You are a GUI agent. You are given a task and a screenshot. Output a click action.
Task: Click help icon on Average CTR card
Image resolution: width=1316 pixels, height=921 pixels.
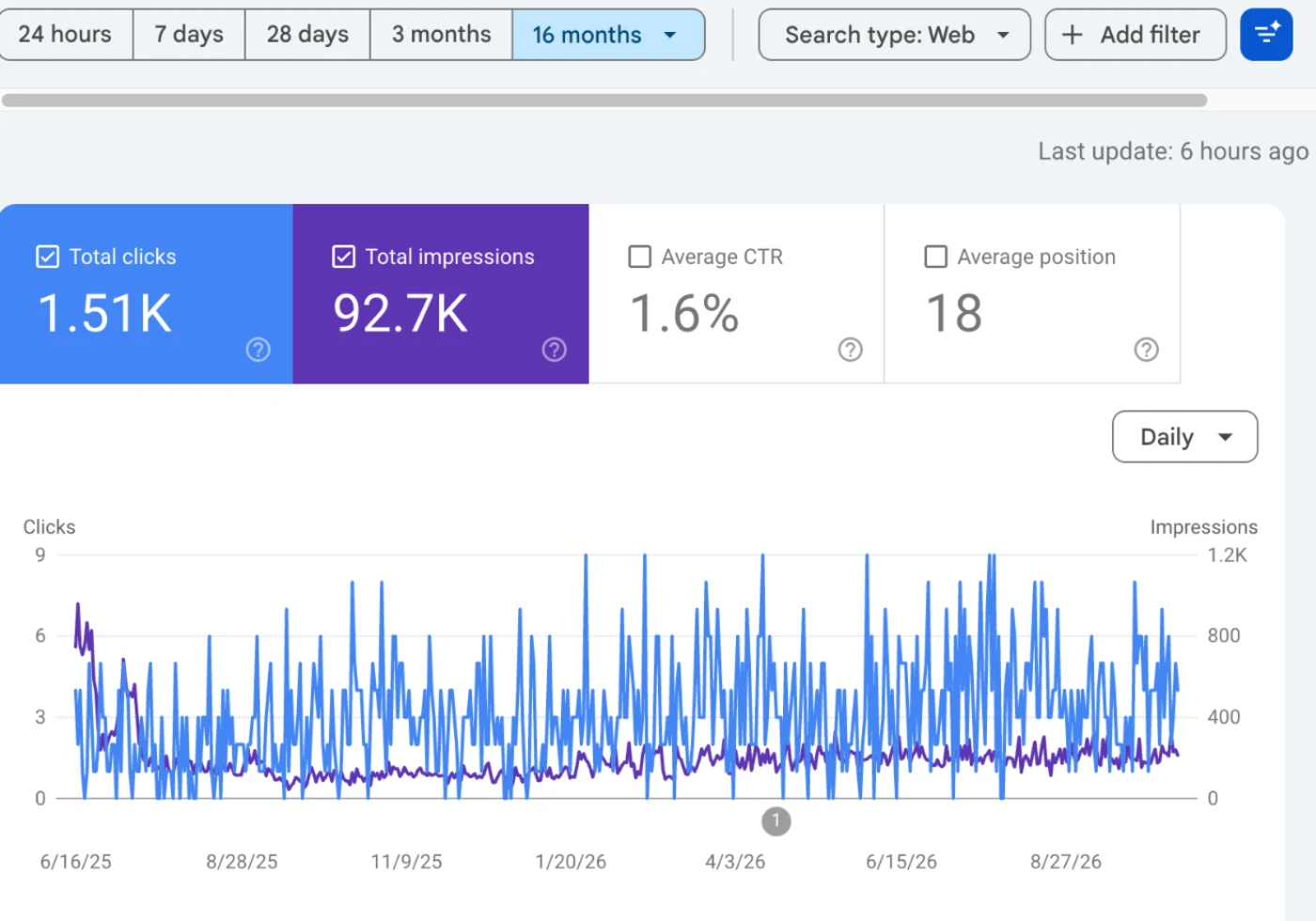851,350
